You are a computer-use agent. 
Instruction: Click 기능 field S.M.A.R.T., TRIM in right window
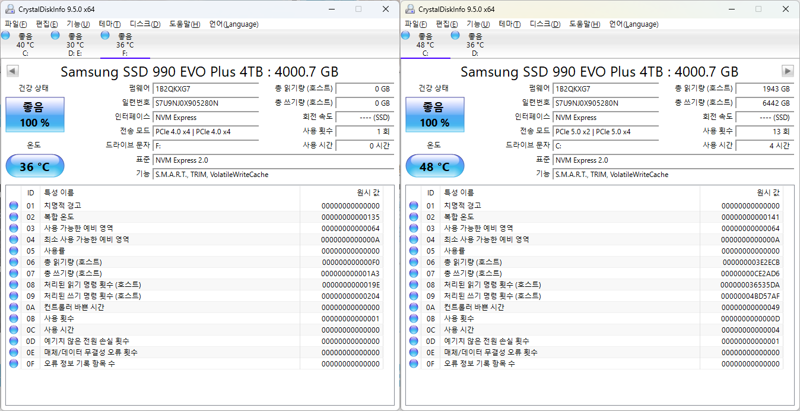tap(673, 174)
